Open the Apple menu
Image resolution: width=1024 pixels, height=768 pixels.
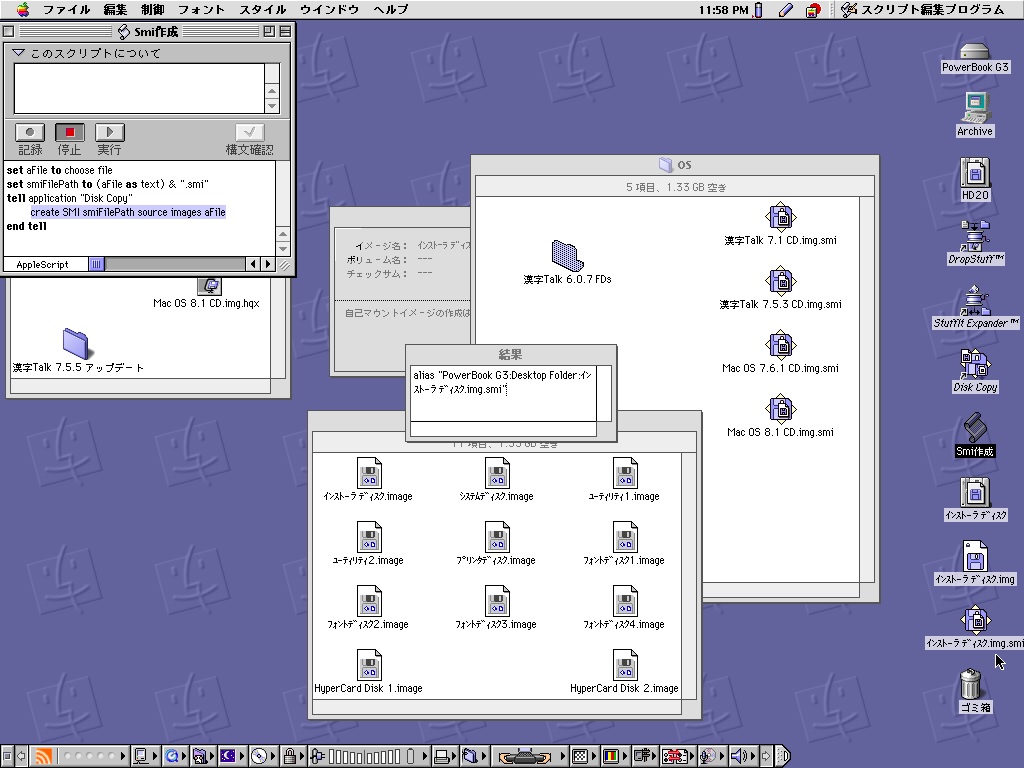coord(23,9)
